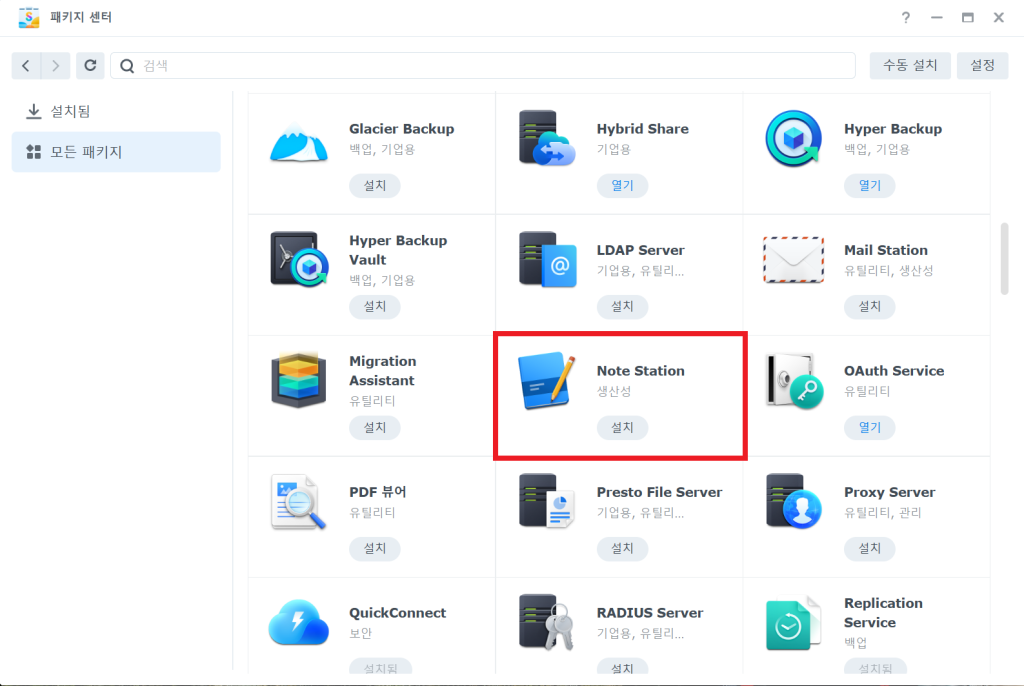The image size is (1024, 686).
Task: Open help via the question mark
Action: click(905, 18)
